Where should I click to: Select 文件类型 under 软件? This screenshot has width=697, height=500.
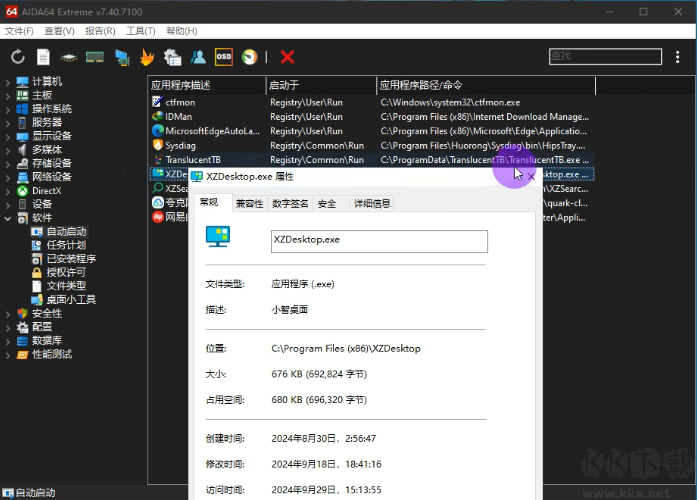[x=66, y=286]
